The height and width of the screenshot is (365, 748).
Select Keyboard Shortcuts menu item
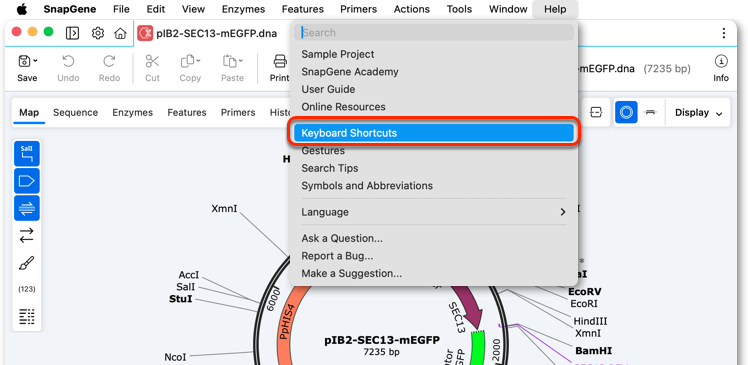pyautogui.click(x=434, y=133)
